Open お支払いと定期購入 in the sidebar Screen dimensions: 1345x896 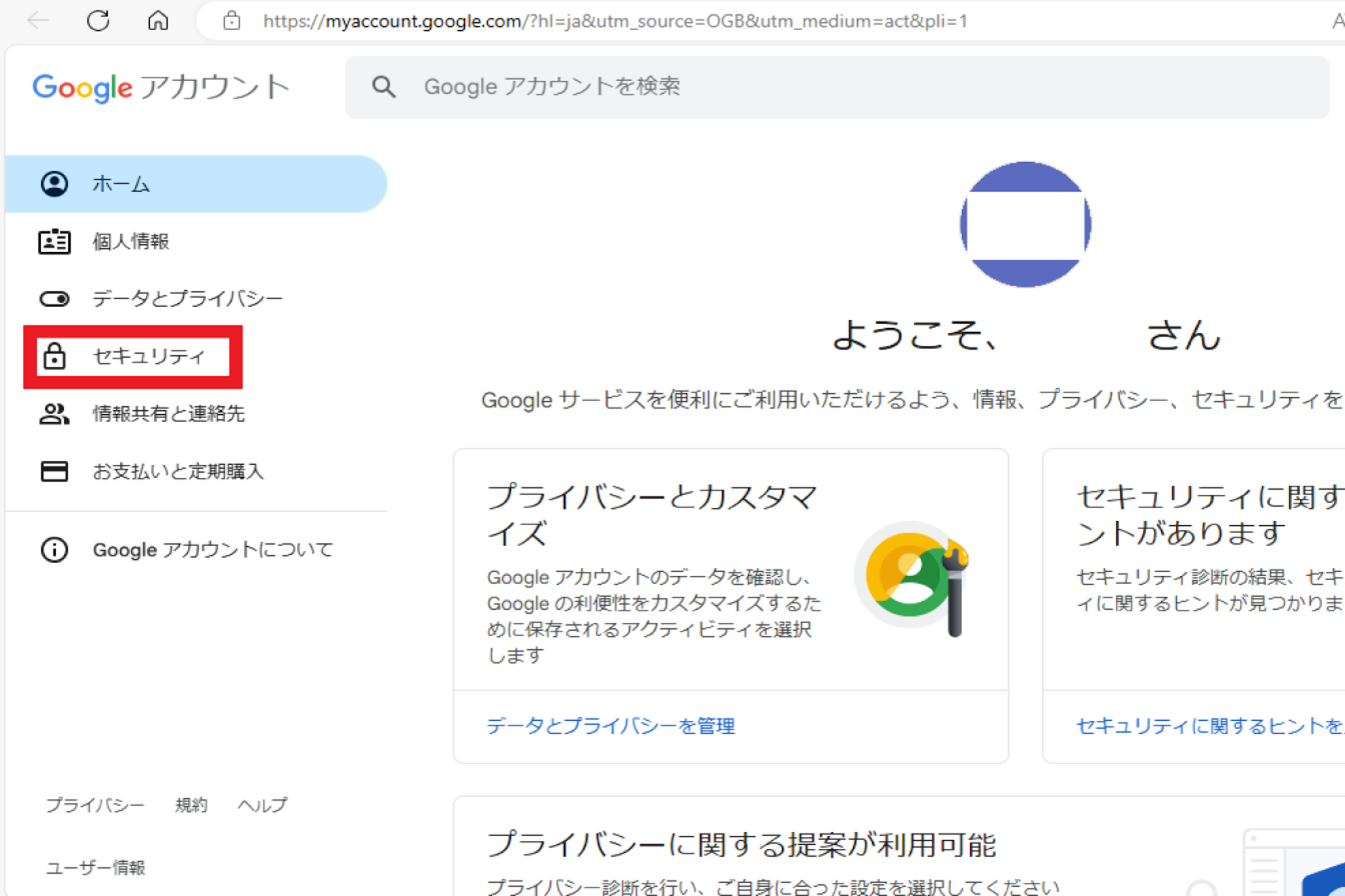[x=178, y=471]
